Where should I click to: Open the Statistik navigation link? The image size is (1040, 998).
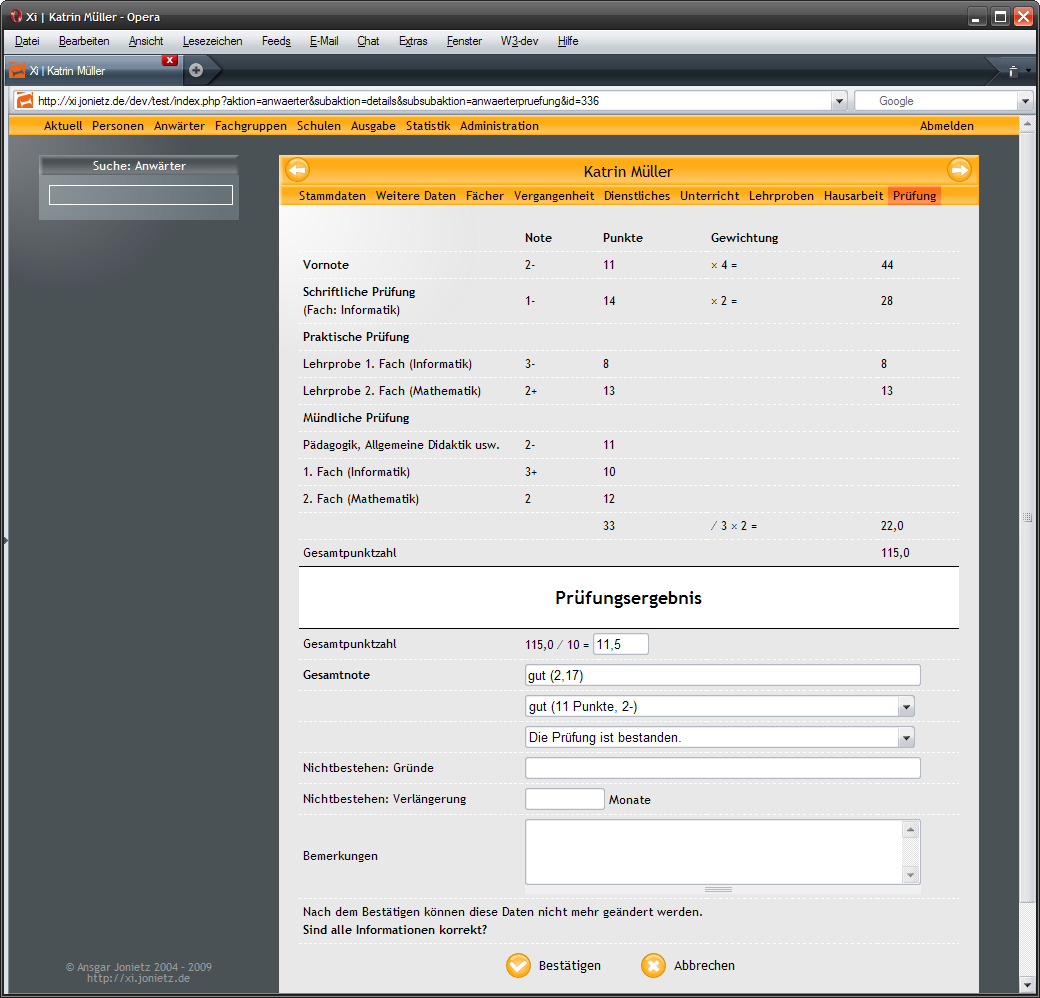click(x=428, y=126)
